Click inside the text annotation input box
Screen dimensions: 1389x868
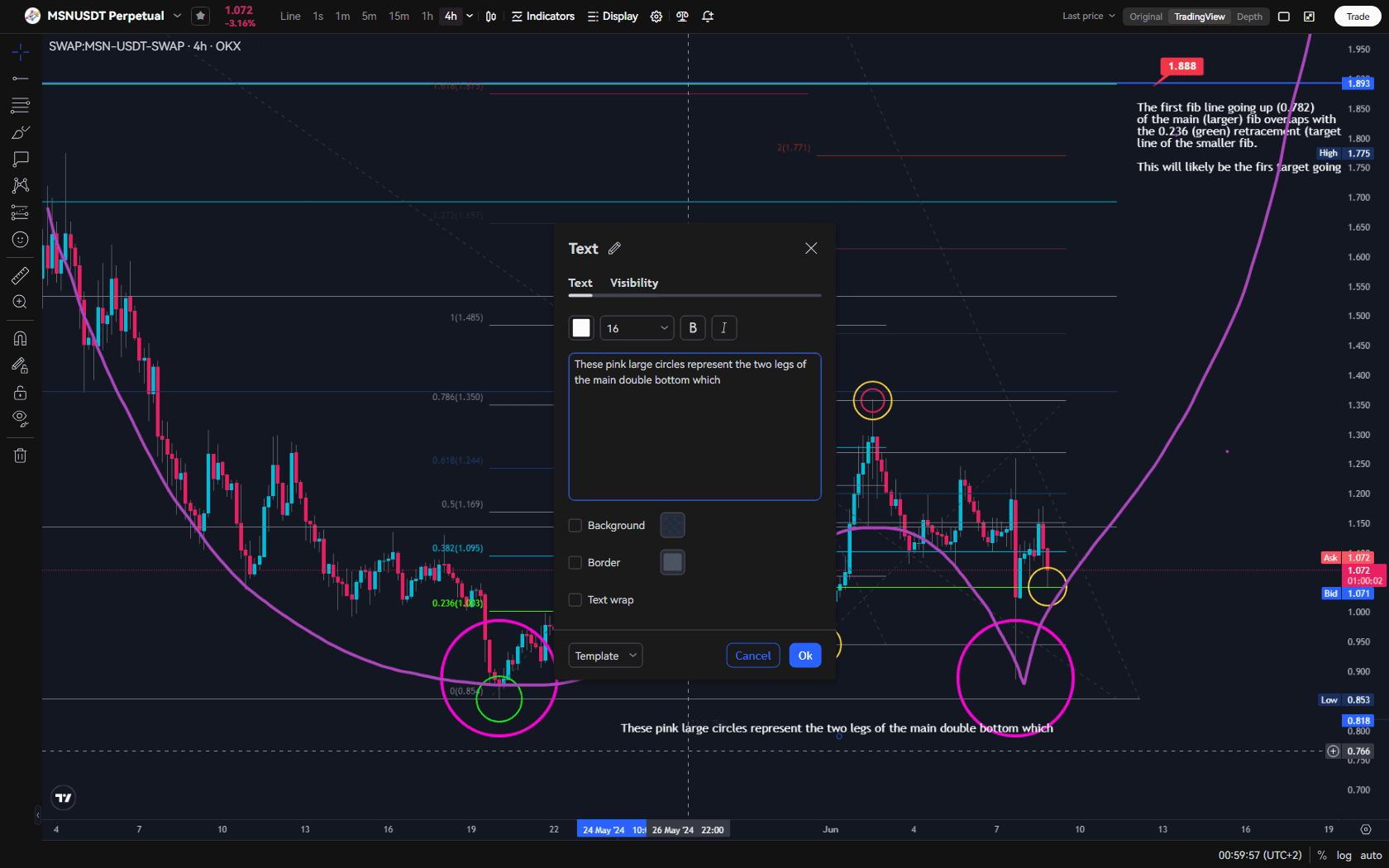(x=694, y=427)
